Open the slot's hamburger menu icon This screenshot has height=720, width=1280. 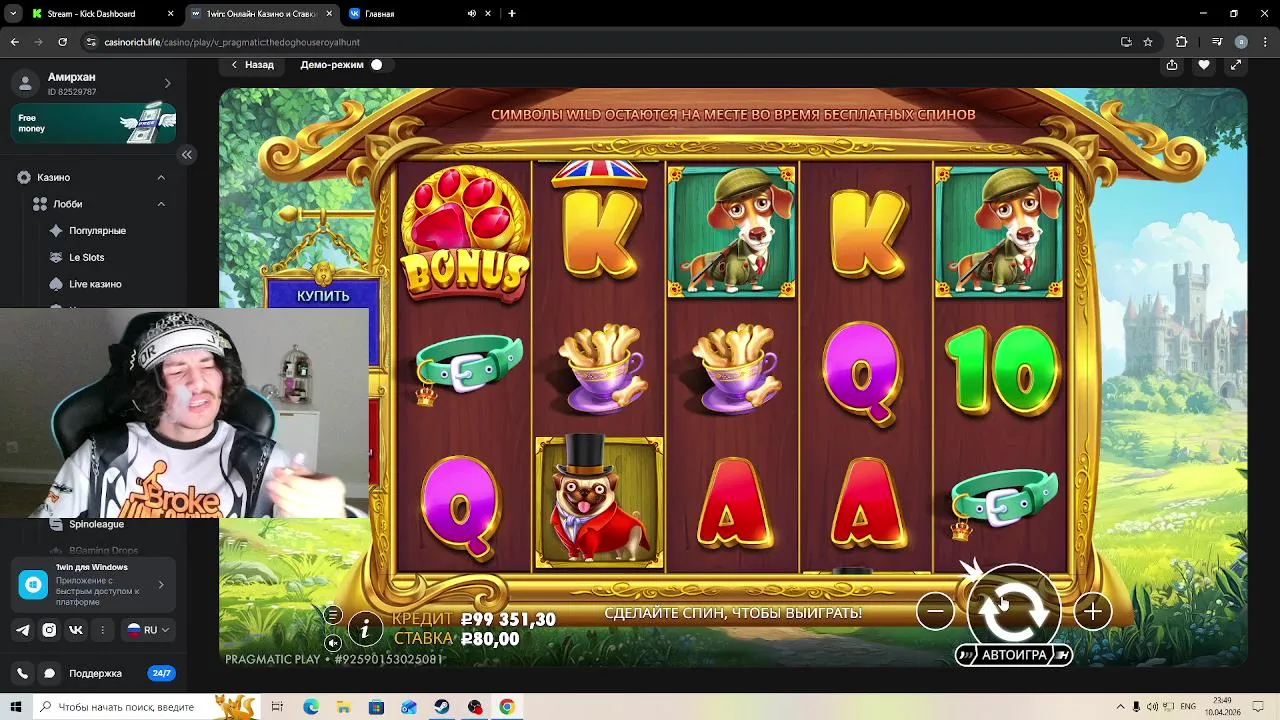point(333,615)
